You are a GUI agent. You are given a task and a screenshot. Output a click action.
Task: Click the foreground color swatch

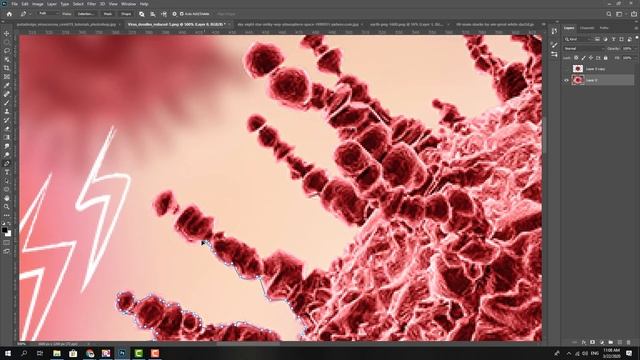(x=4, y=230)
